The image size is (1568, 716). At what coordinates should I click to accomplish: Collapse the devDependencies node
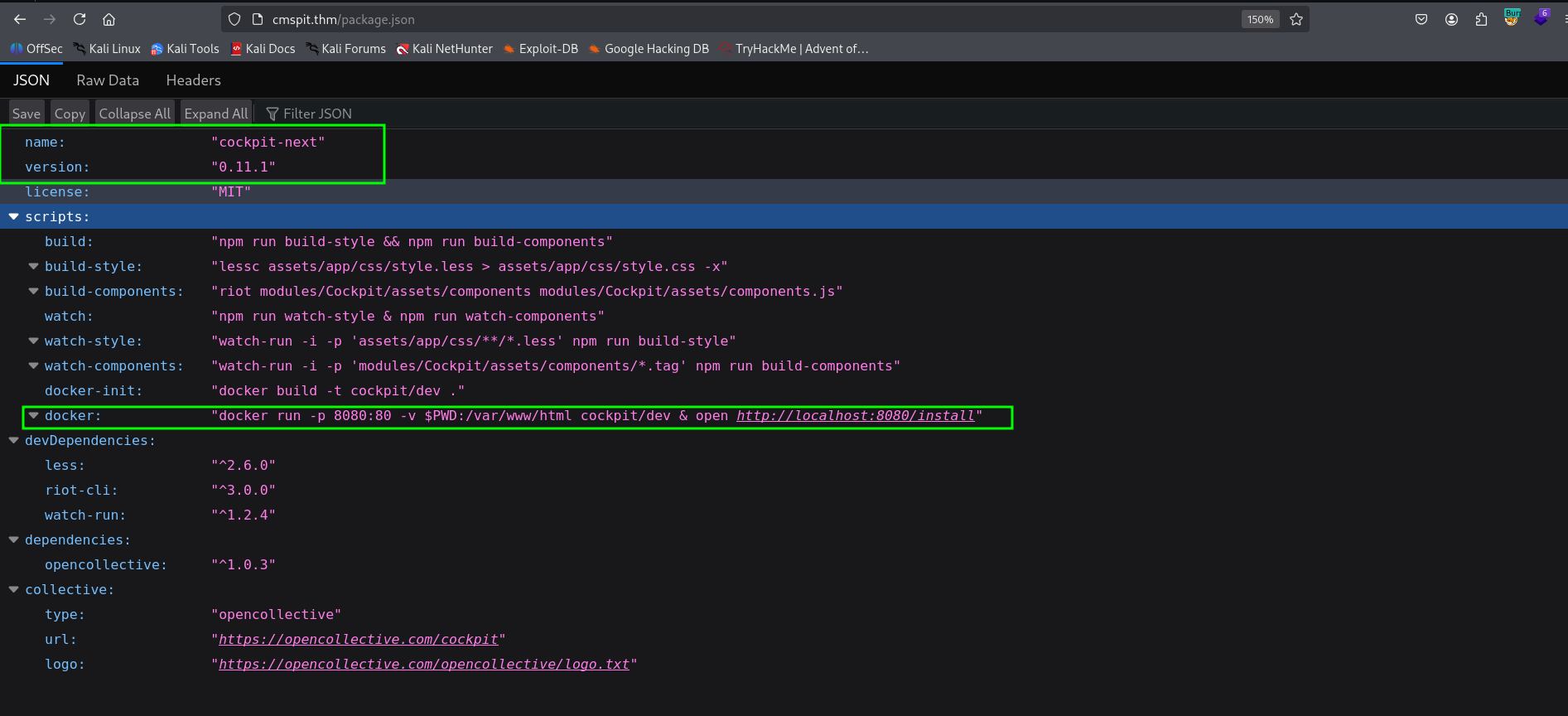coord(14,440)
